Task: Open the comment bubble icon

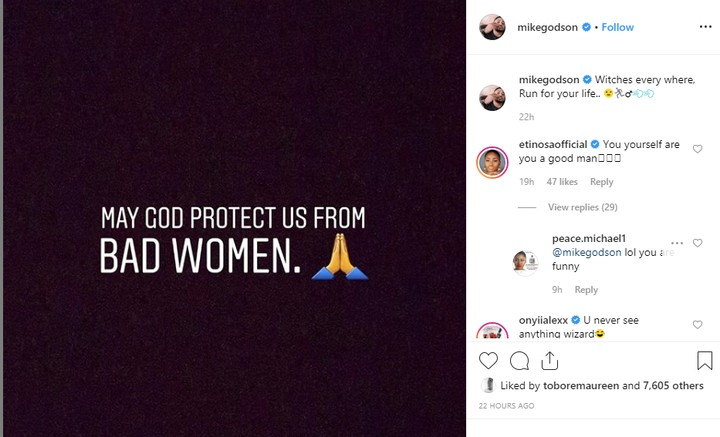Action: [519, 360]
